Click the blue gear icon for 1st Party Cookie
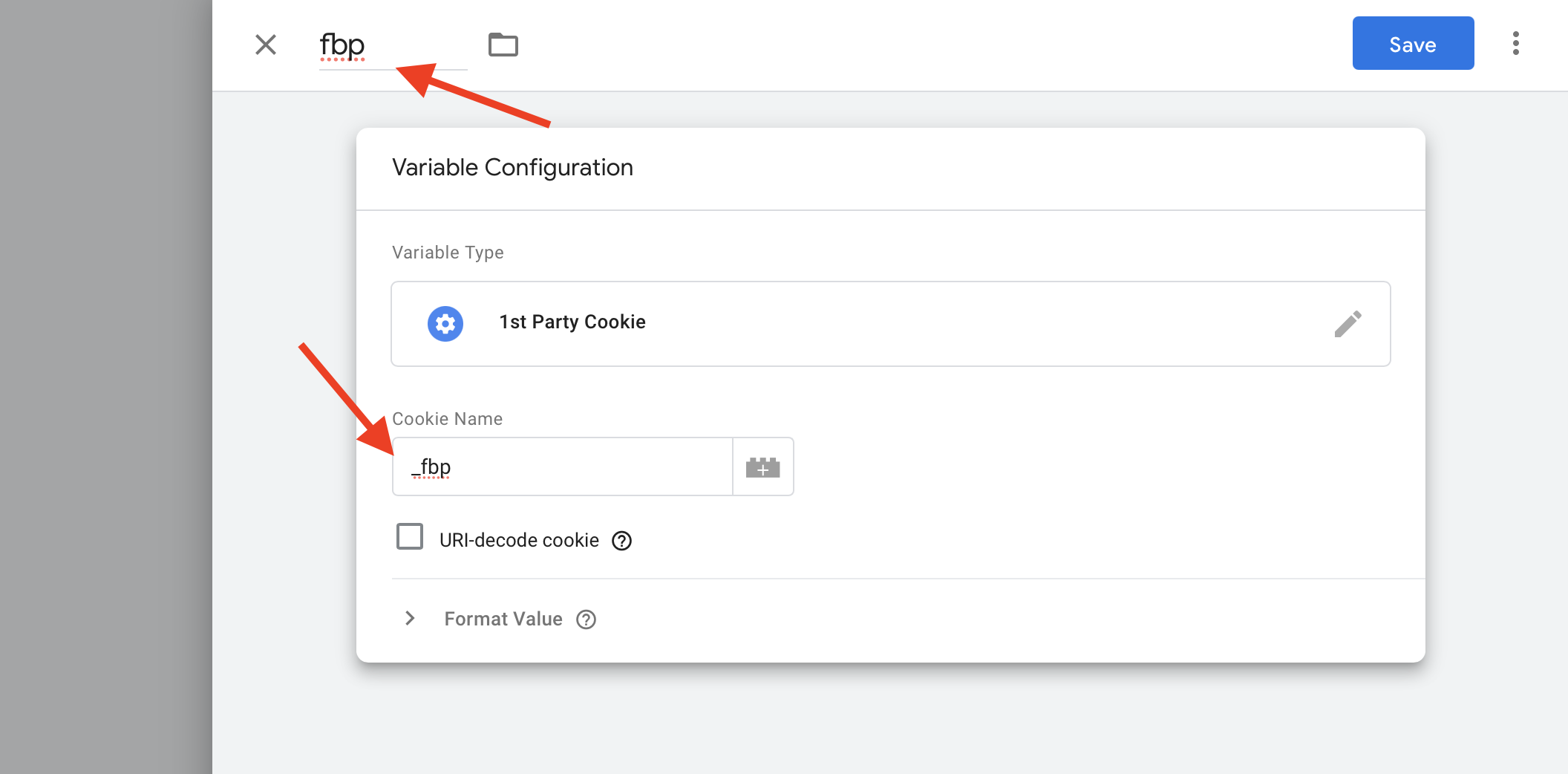This screenshot has width=1568, height=774. (445, 324)
